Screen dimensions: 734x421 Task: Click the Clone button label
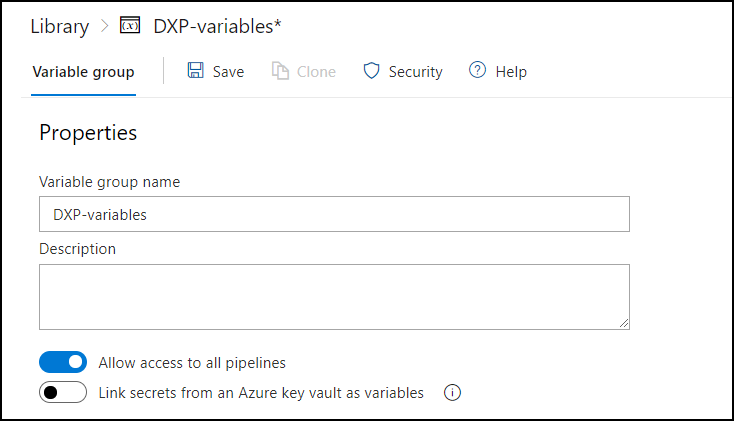pos(316,72)
